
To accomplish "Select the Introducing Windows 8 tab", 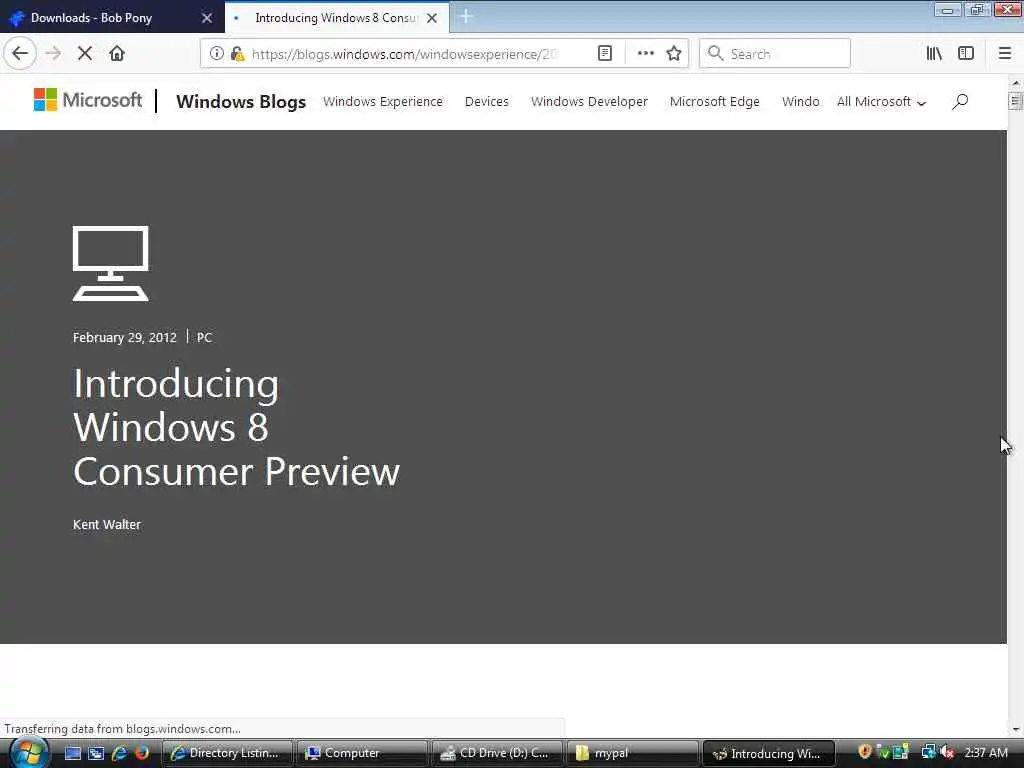I will click(336, 18).
